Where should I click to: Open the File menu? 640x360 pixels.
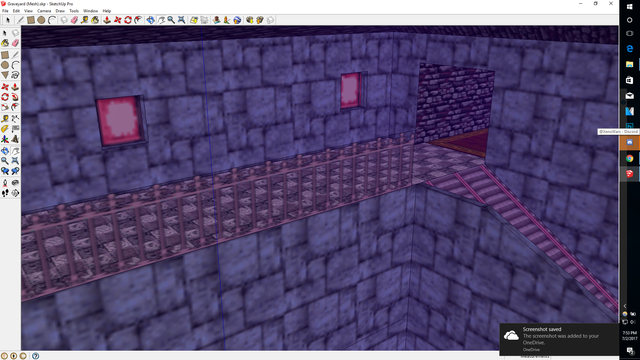5,11
